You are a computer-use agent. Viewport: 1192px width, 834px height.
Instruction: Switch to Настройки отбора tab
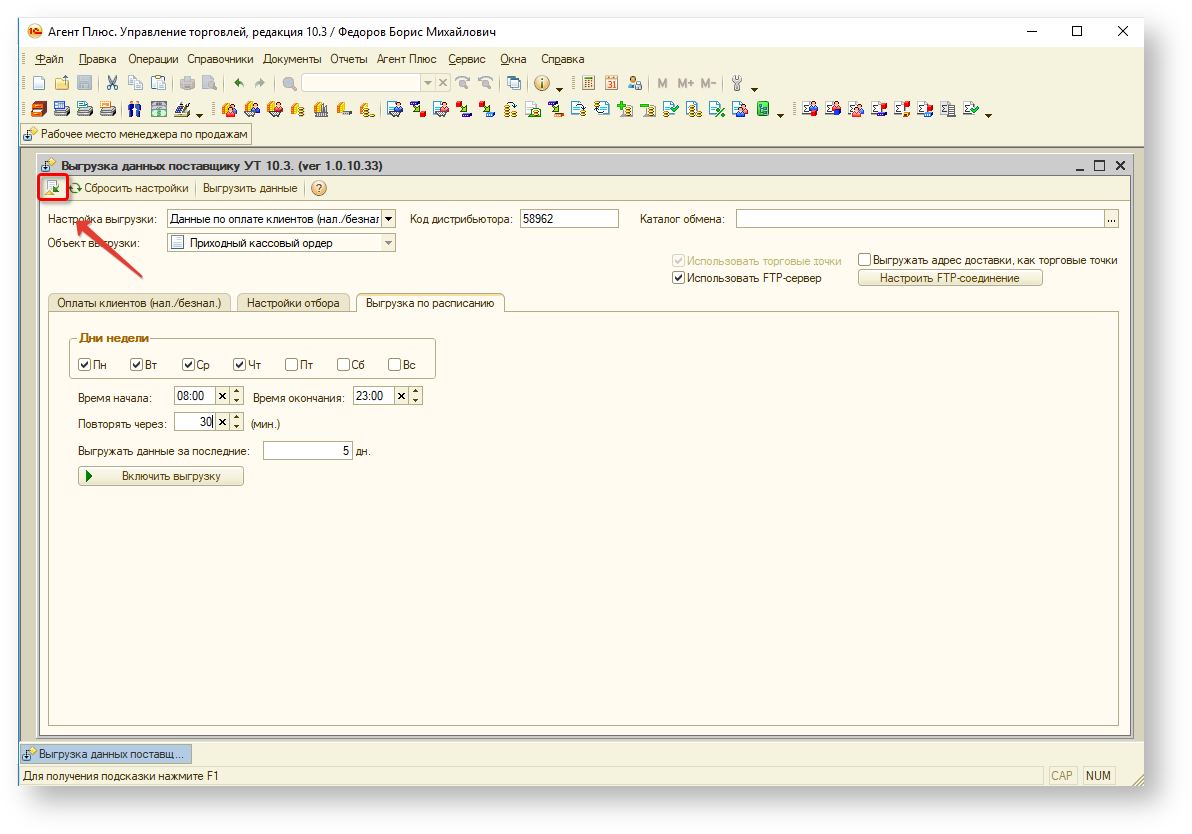click(x=293, y=303)
